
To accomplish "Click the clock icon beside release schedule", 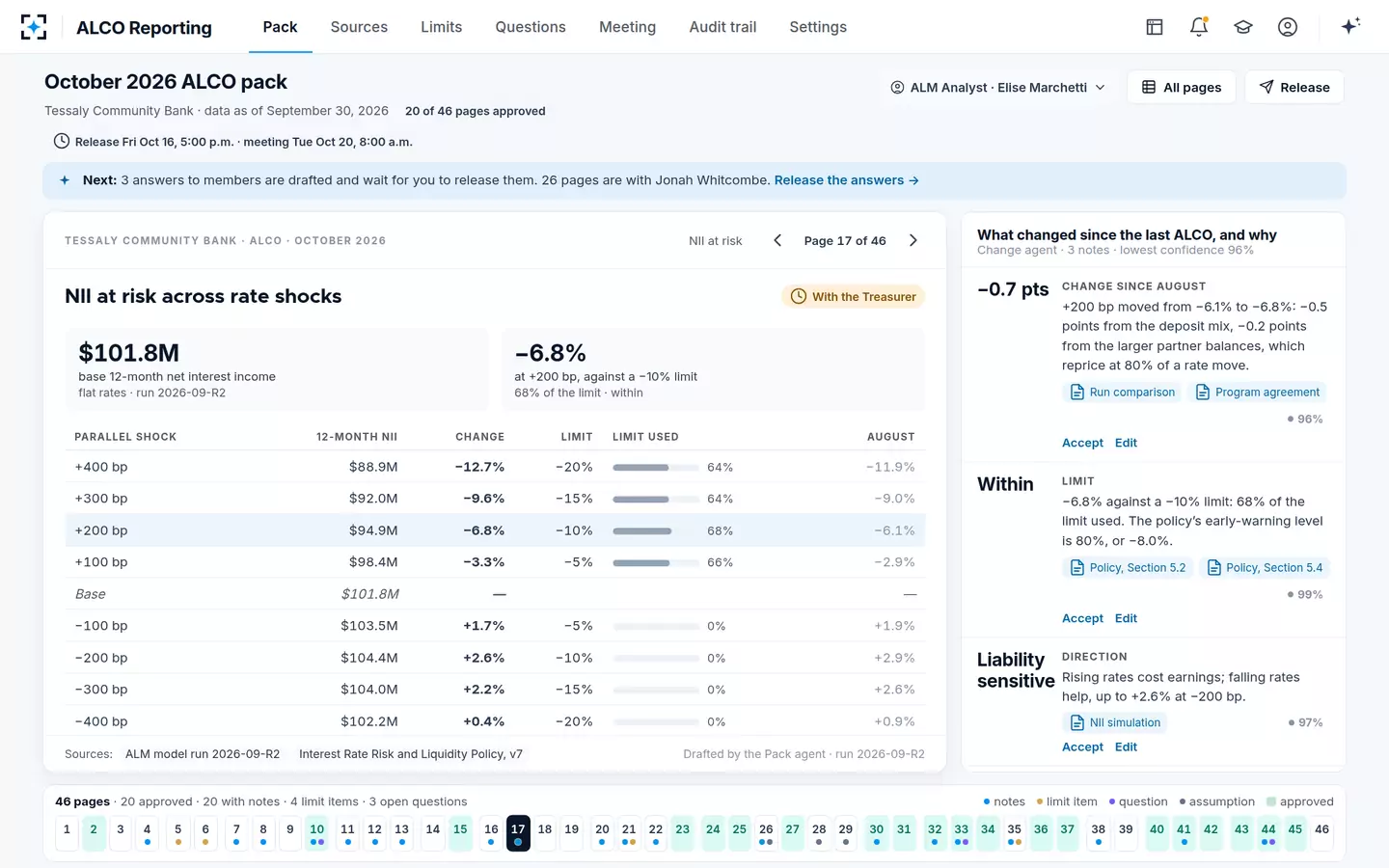I will click(62, 142).
